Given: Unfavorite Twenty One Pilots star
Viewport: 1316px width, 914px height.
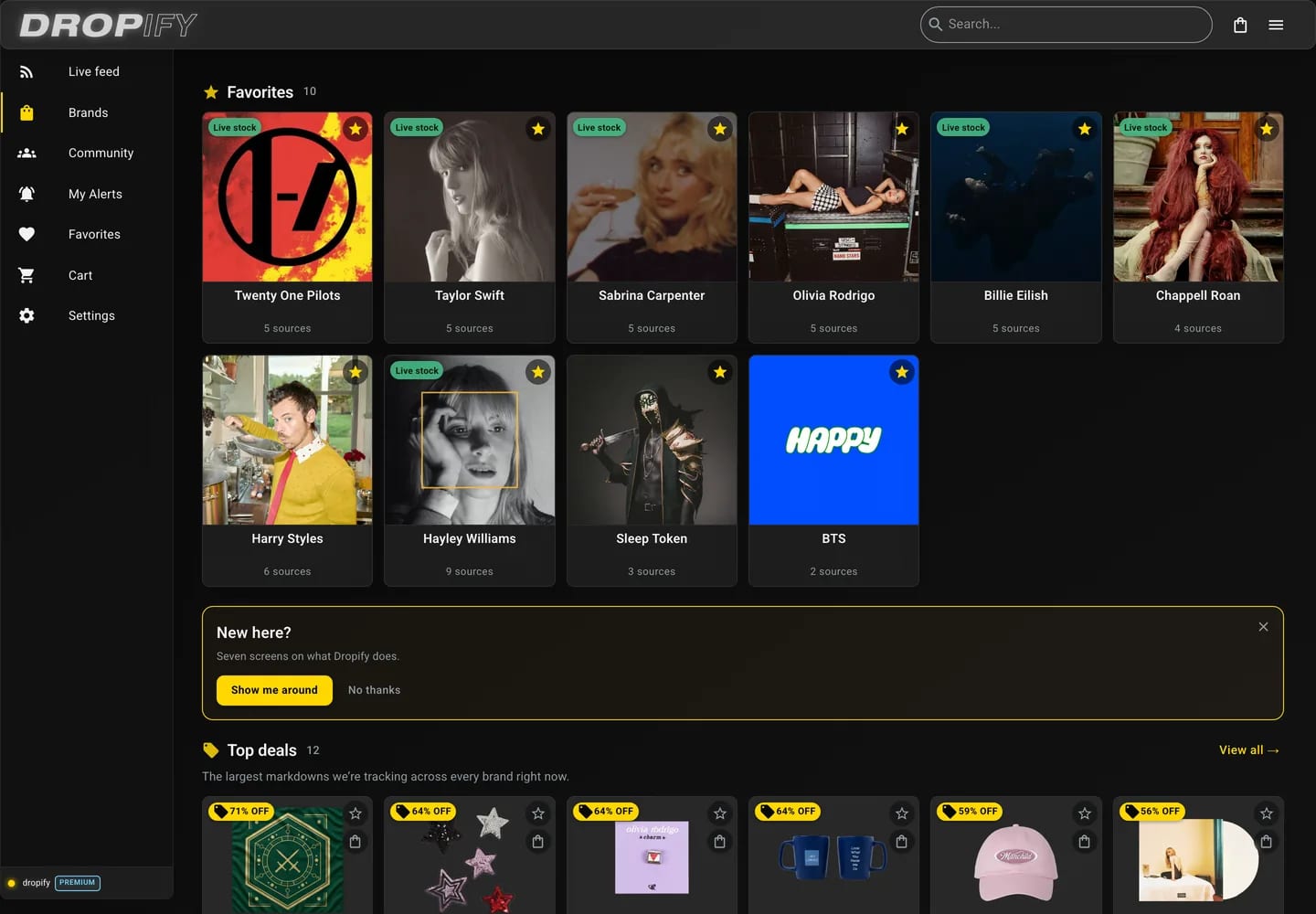Looking at the screenshot, I should pos(356,129).
